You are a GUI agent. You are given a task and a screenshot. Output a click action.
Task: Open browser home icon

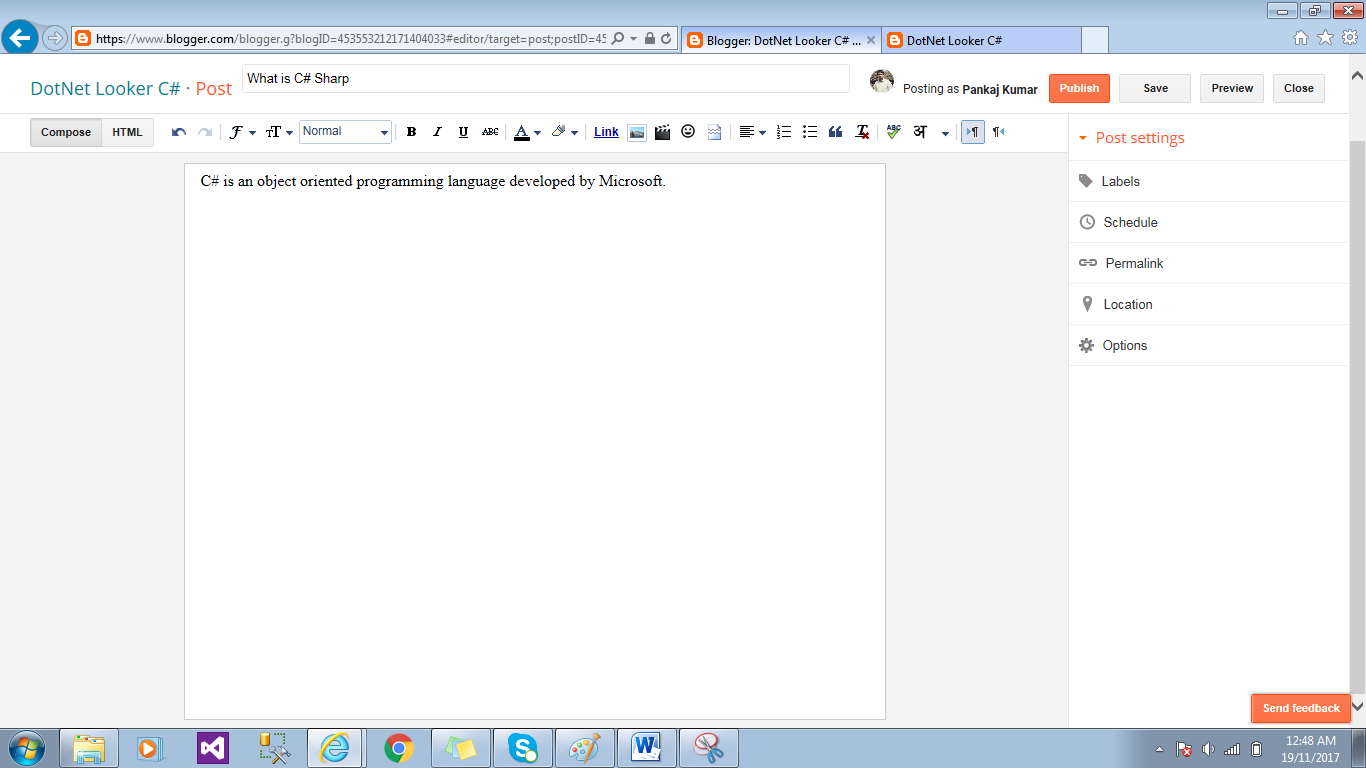tap(1301, 38)
